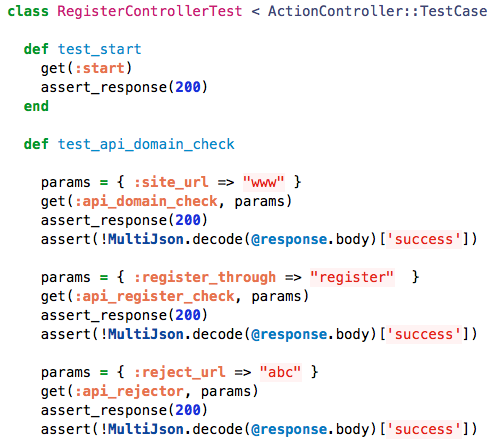The width and height of the screenshot is (501, 446).
Task: Click the :start symbol in get call
Action: click(100, 68)
